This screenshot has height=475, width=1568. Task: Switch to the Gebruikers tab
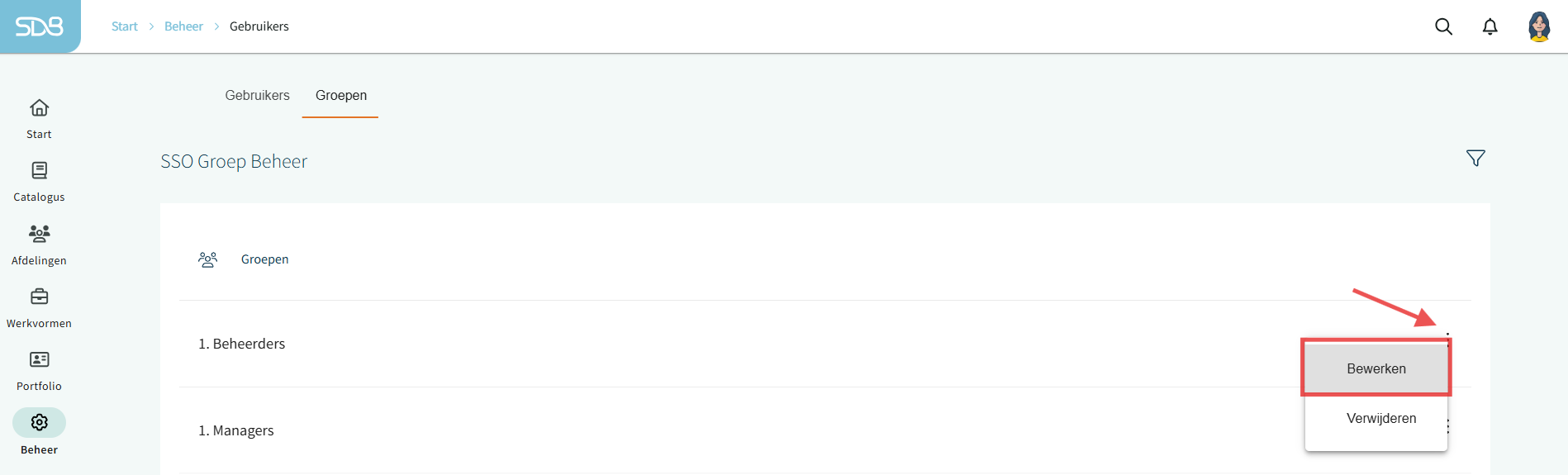click(x=257, y=96)
